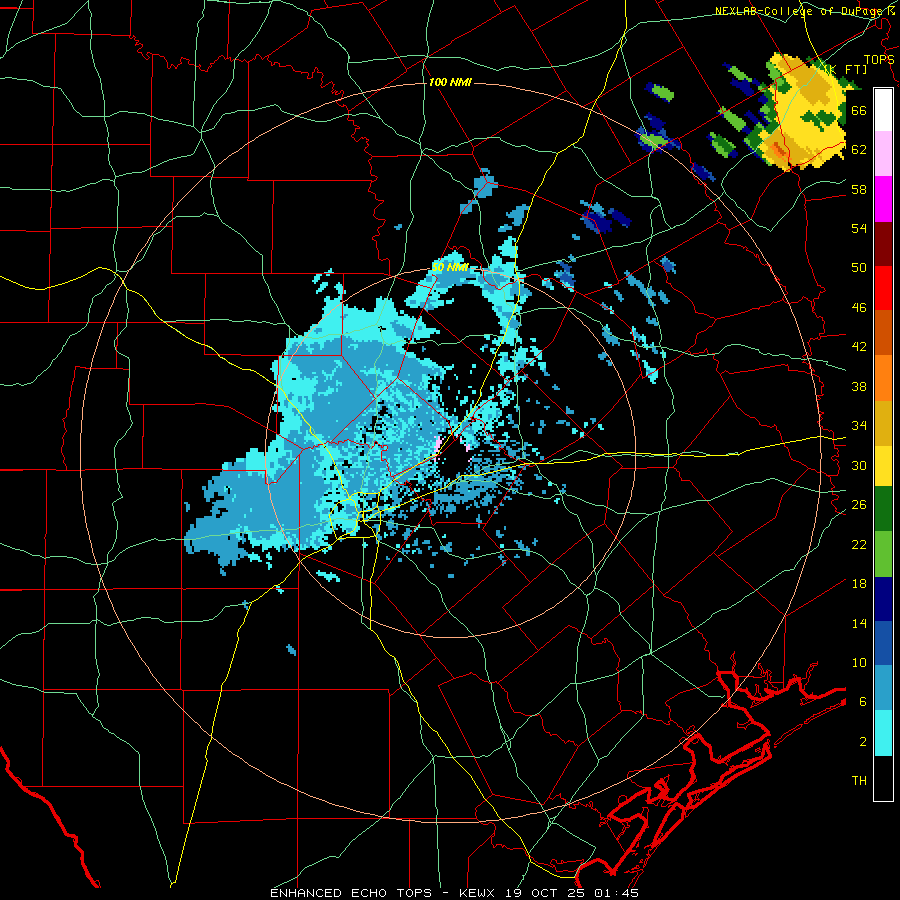Viewport: 900px width, 900px height.
Task: Click the '50' legend value
Action: (x=859, y=267)
